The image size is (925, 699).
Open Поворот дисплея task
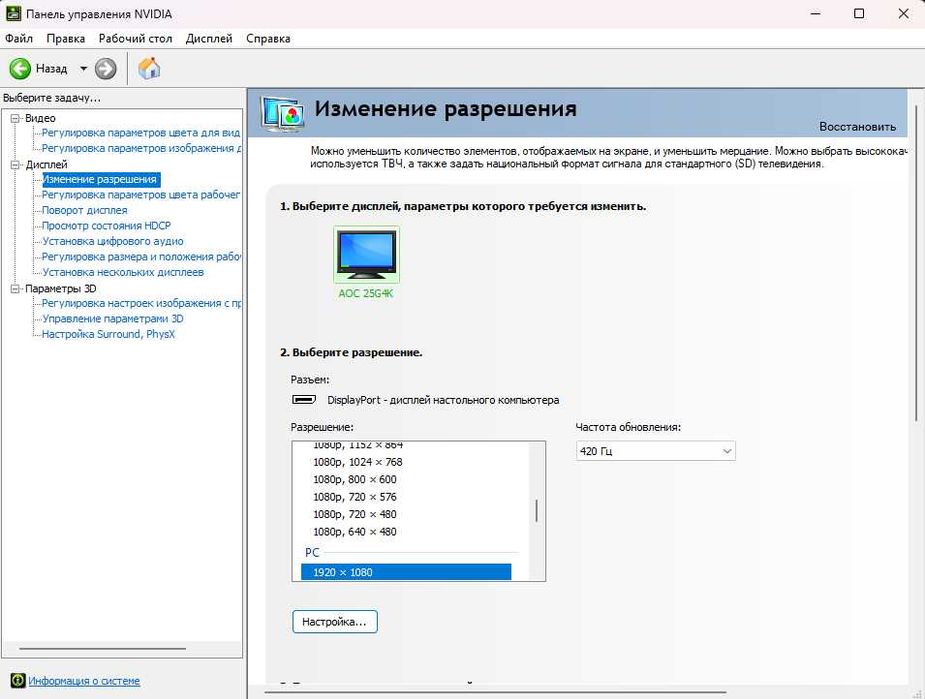(x=84, y=210)
